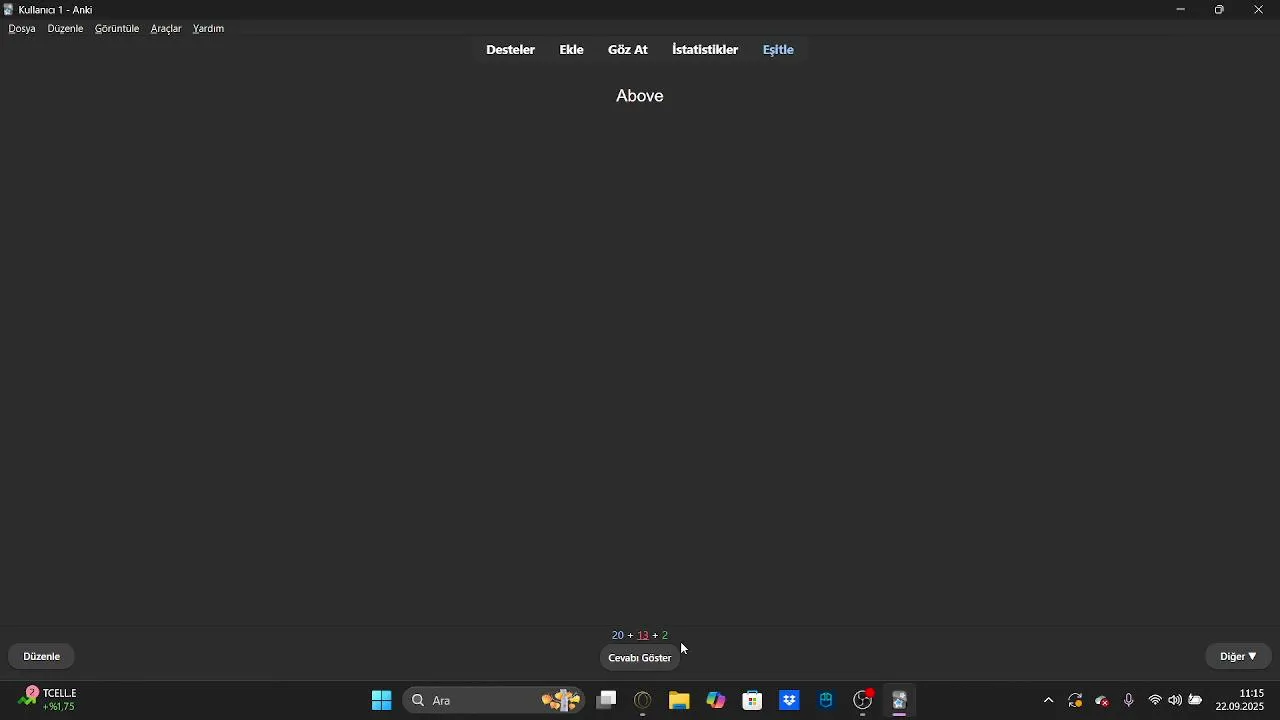Click Eşitle to sync collection
The height and width of the screenshot is (720, 1280).
click(779, 50)
